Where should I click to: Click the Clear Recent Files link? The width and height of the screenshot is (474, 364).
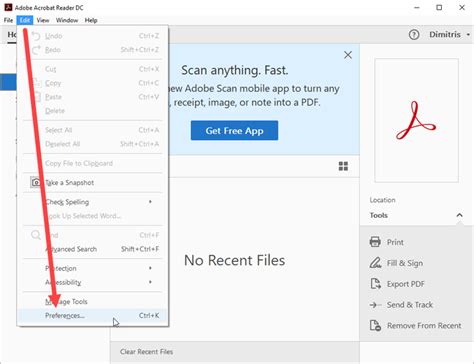click(x=146, y=352)
